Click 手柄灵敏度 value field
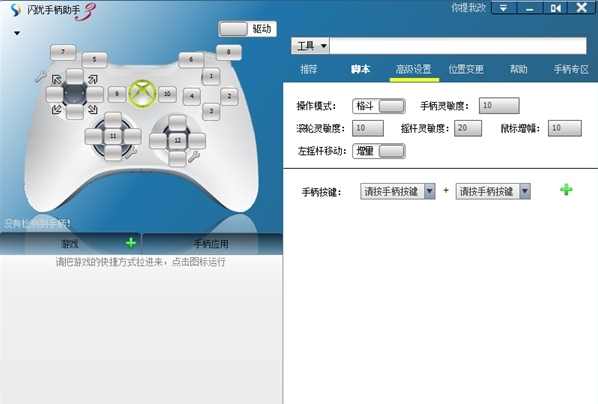This screenshot has width=598, height=404. 499,106
